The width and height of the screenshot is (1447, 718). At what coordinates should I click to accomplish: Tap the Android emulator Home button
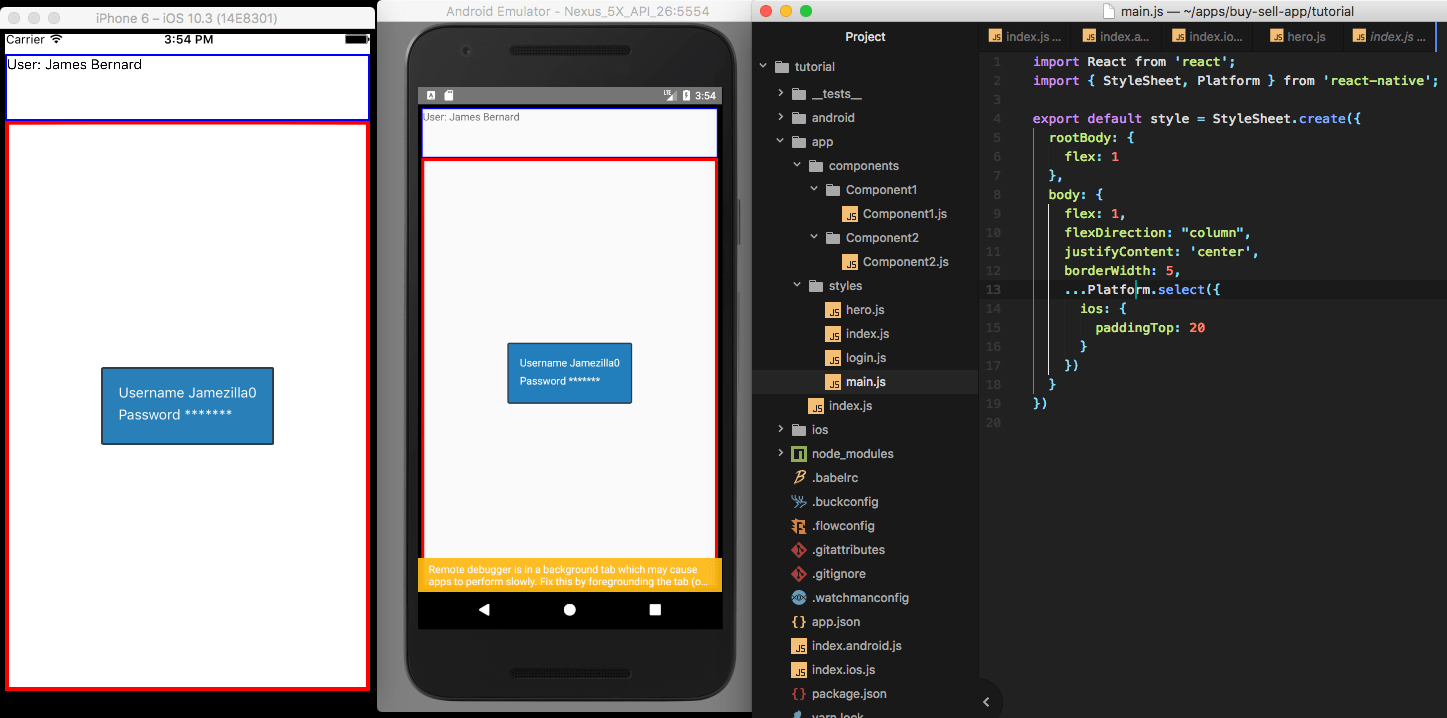tap(570, 610)
